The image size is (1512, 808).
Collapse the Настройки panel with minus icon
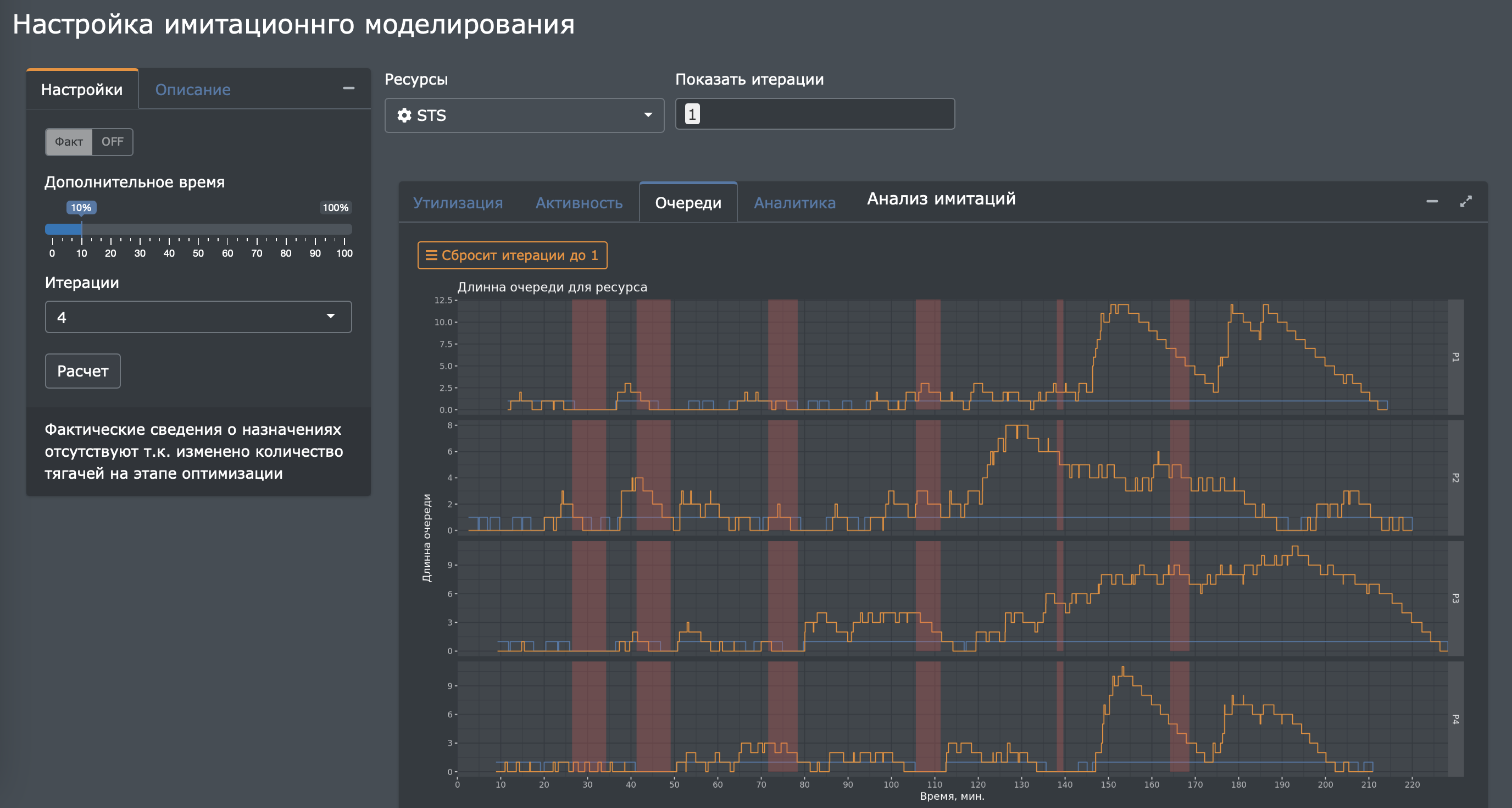(349, 88)
